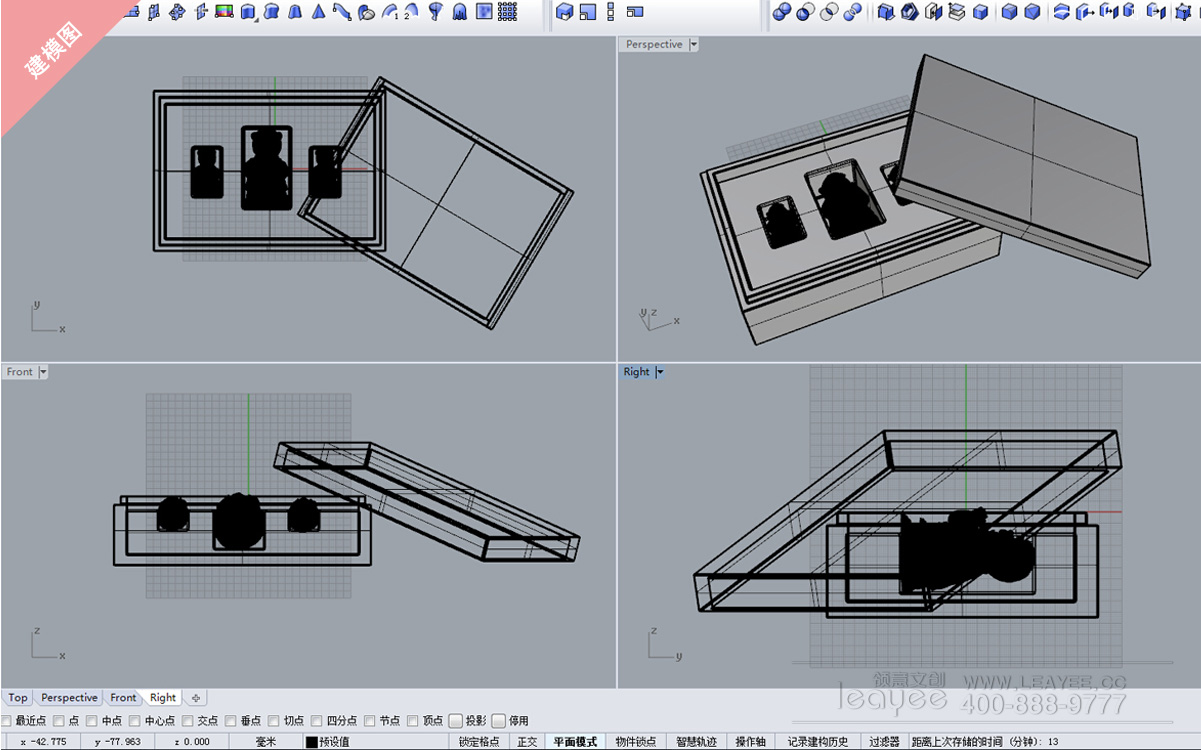1201x750 pixels.
Task: Click the black 预设值 layer color swatch
Action: 311,742
